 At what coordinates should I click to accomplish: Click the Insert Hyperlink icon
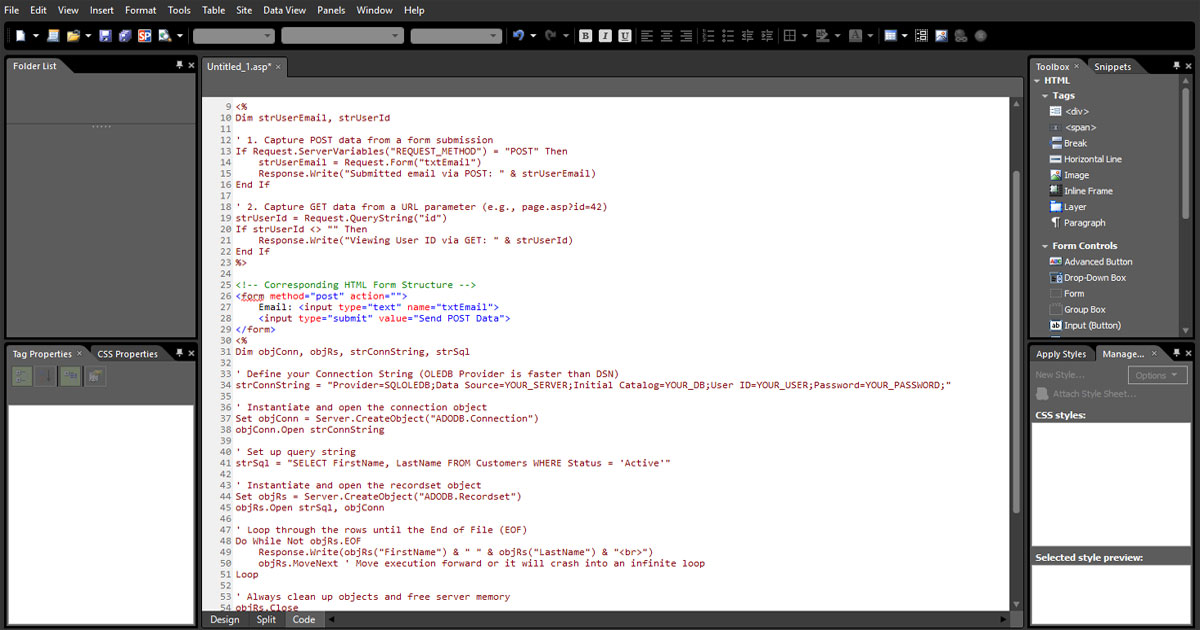(x=961, y=35)
